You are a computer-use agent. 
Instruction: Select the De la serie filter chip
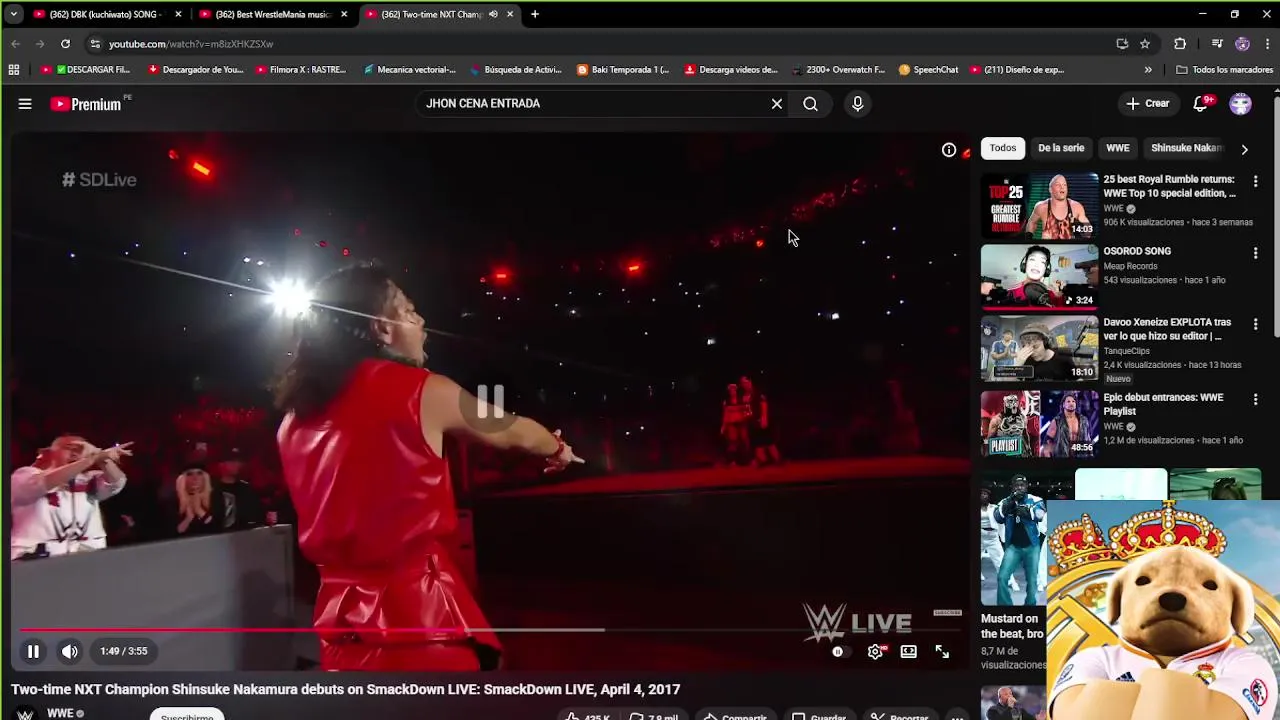point(1061,148)
